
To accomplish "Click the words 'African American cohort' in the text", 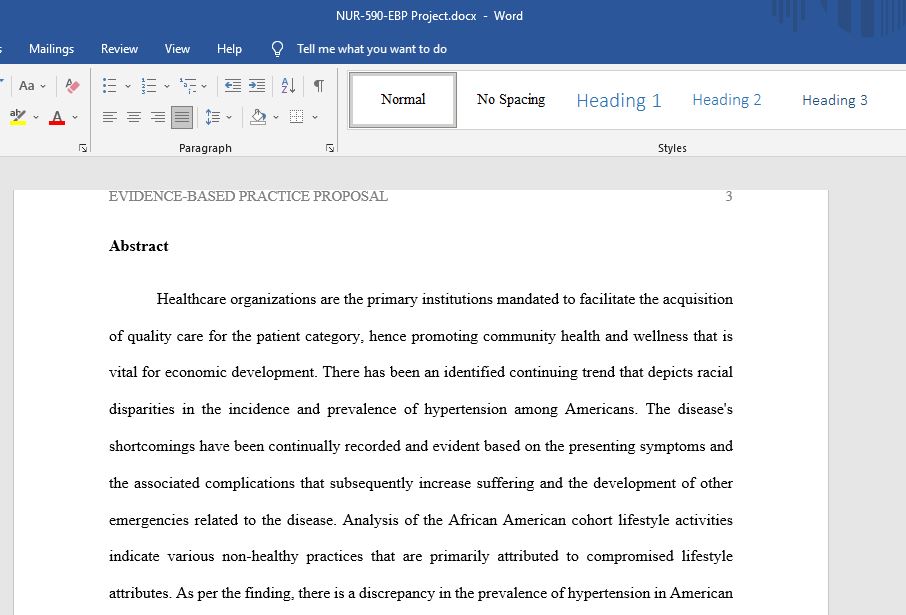I will 530,520.
